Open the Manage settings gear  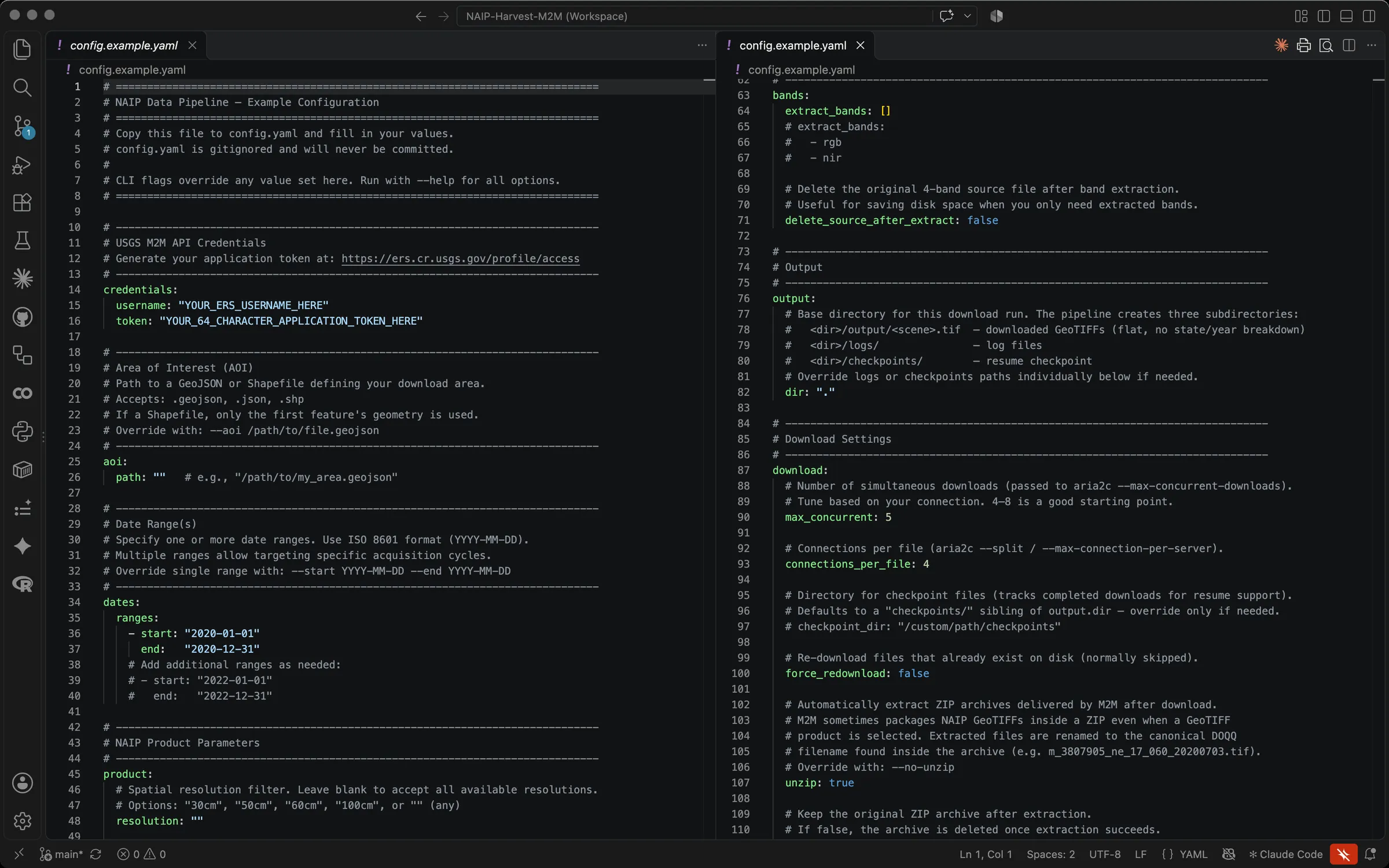[x=22, y=821]
